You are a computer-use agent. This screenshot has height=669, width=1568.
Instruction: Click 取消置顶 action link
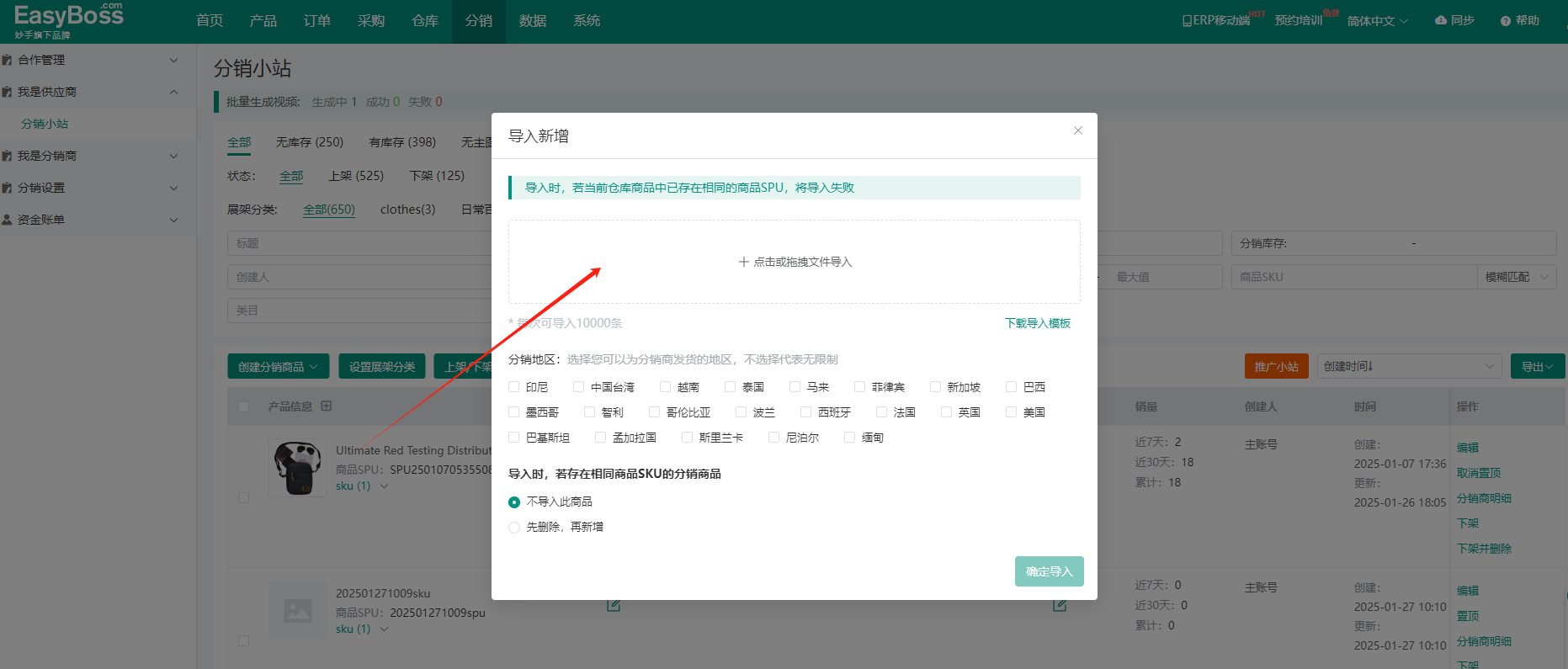pyautogui.click(x=1479, y=473)
